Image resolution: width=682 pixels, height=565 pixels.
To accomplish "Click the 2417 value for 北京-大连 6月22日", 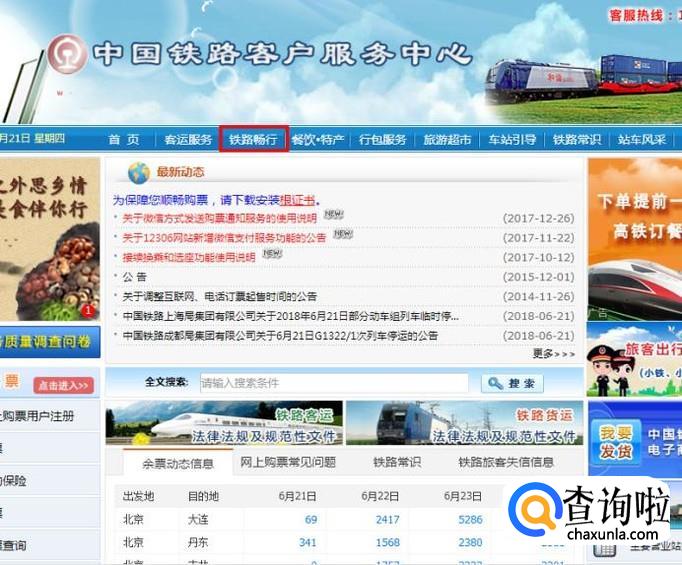I will pos(388,519).
